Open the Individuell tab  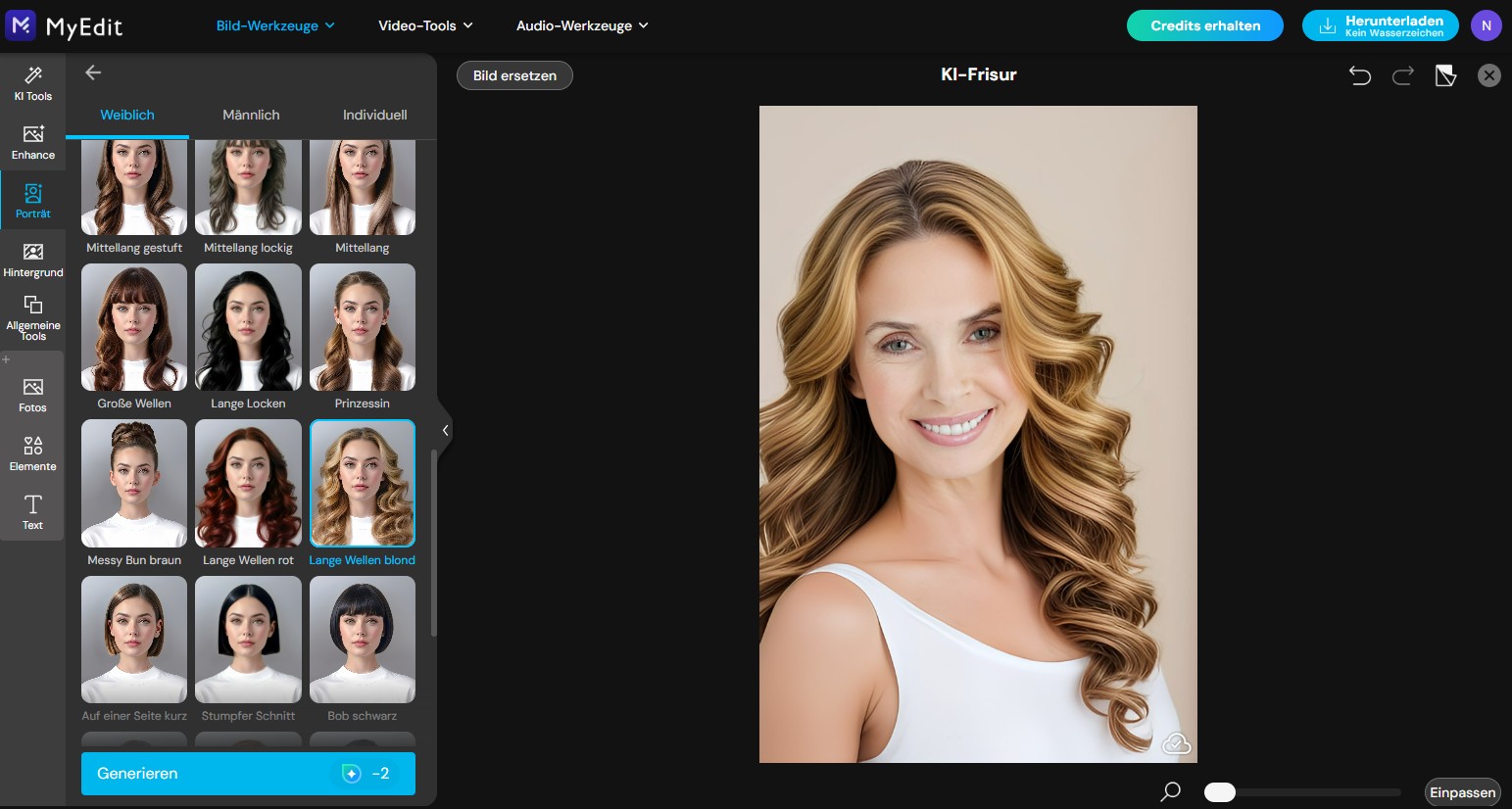pyautogui.click(x=374, y=115)
